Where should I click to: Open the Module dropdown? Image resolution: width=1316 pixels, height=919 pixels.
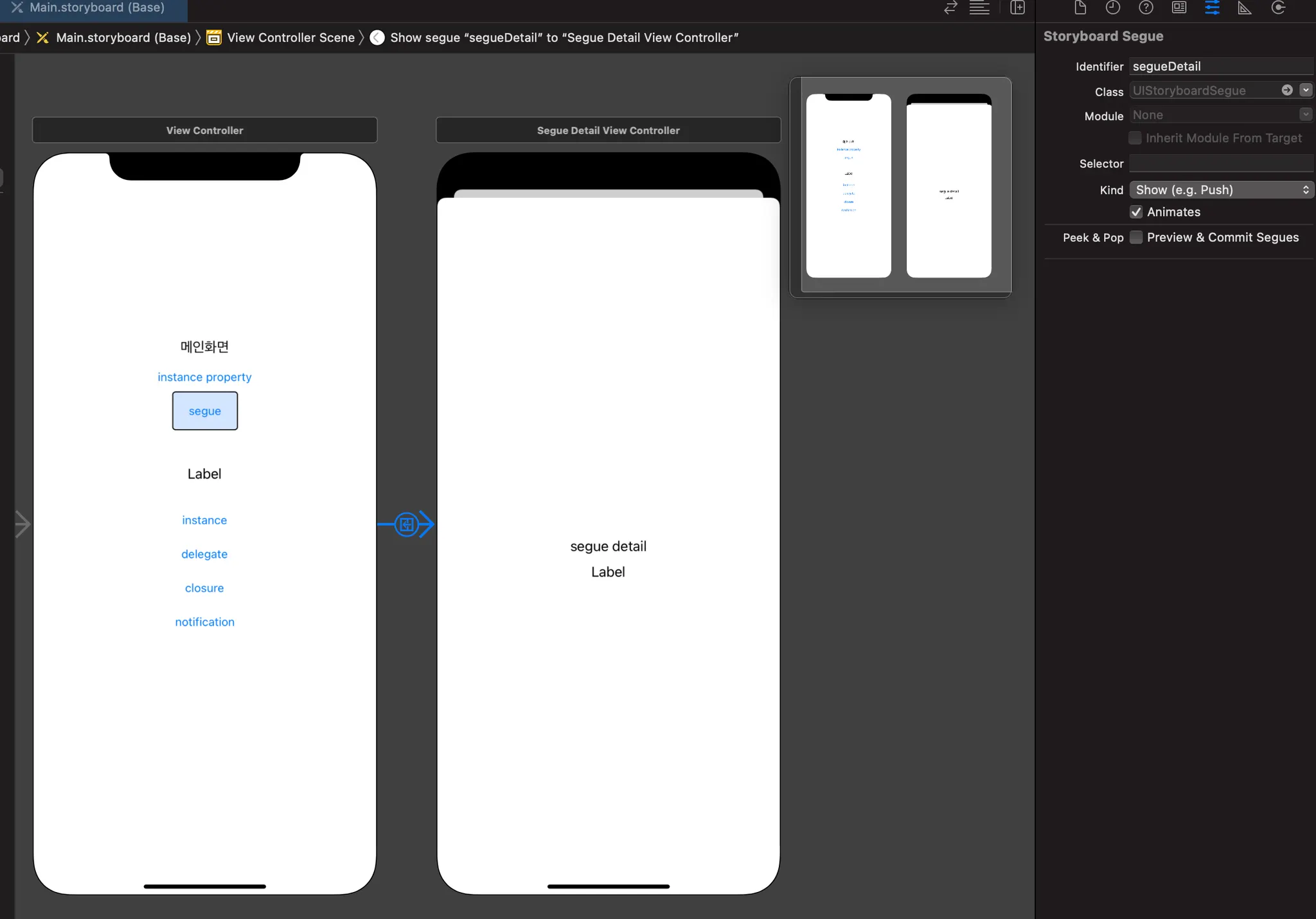point(1305,115)
